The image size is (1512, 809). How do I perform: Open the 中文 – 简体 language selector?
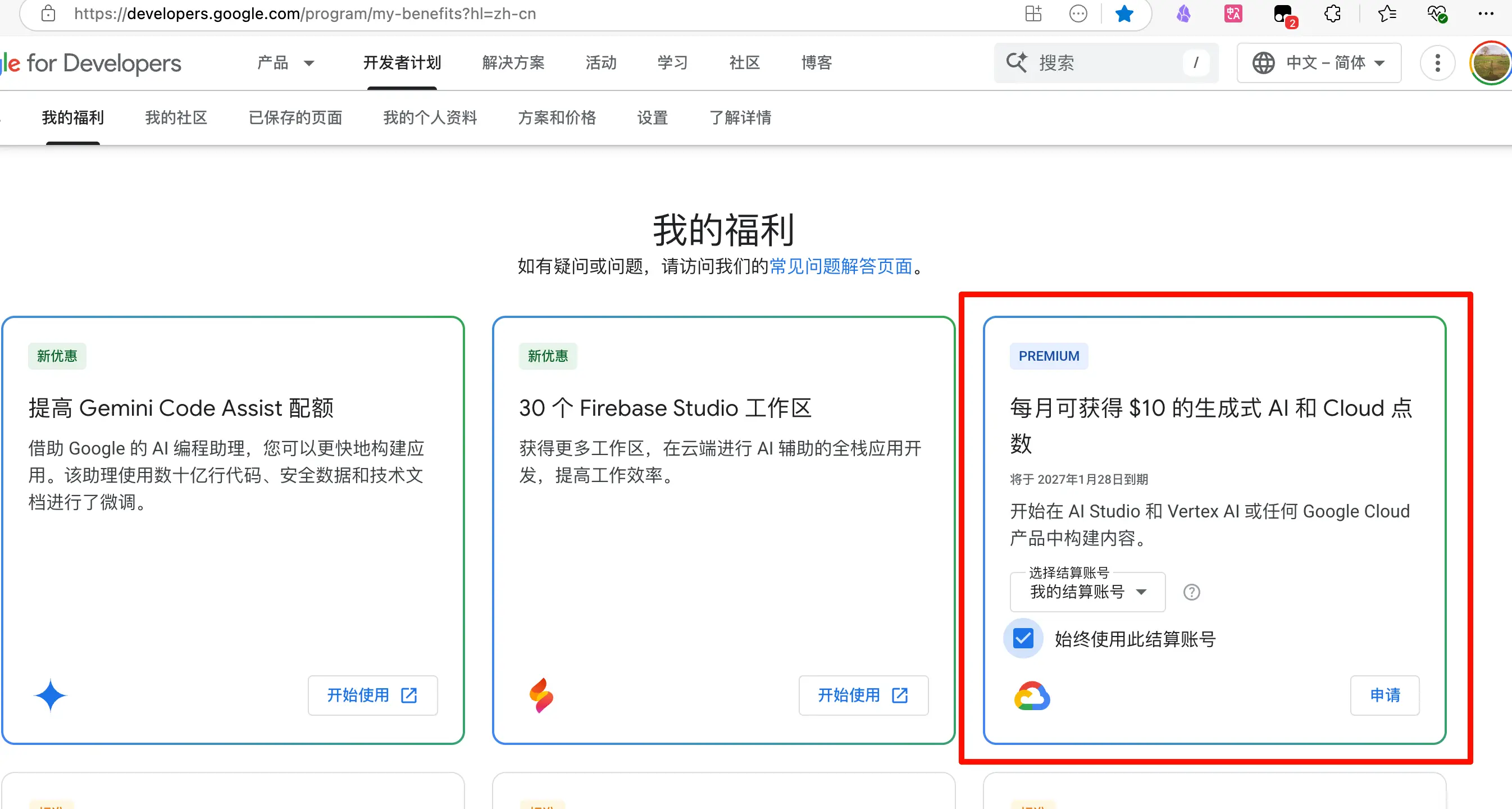(x=1318, y=63)
